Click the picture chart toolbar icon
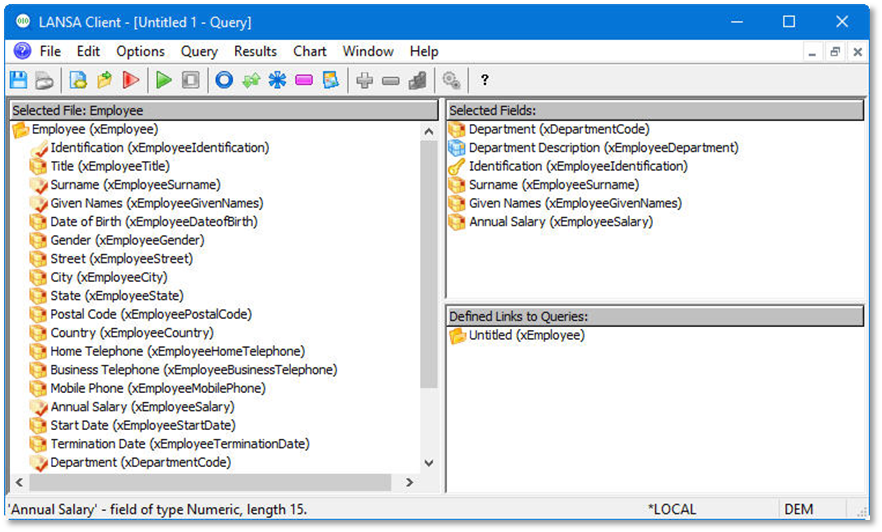The height and width of the screenshot is (532, 882). (331, 80)
